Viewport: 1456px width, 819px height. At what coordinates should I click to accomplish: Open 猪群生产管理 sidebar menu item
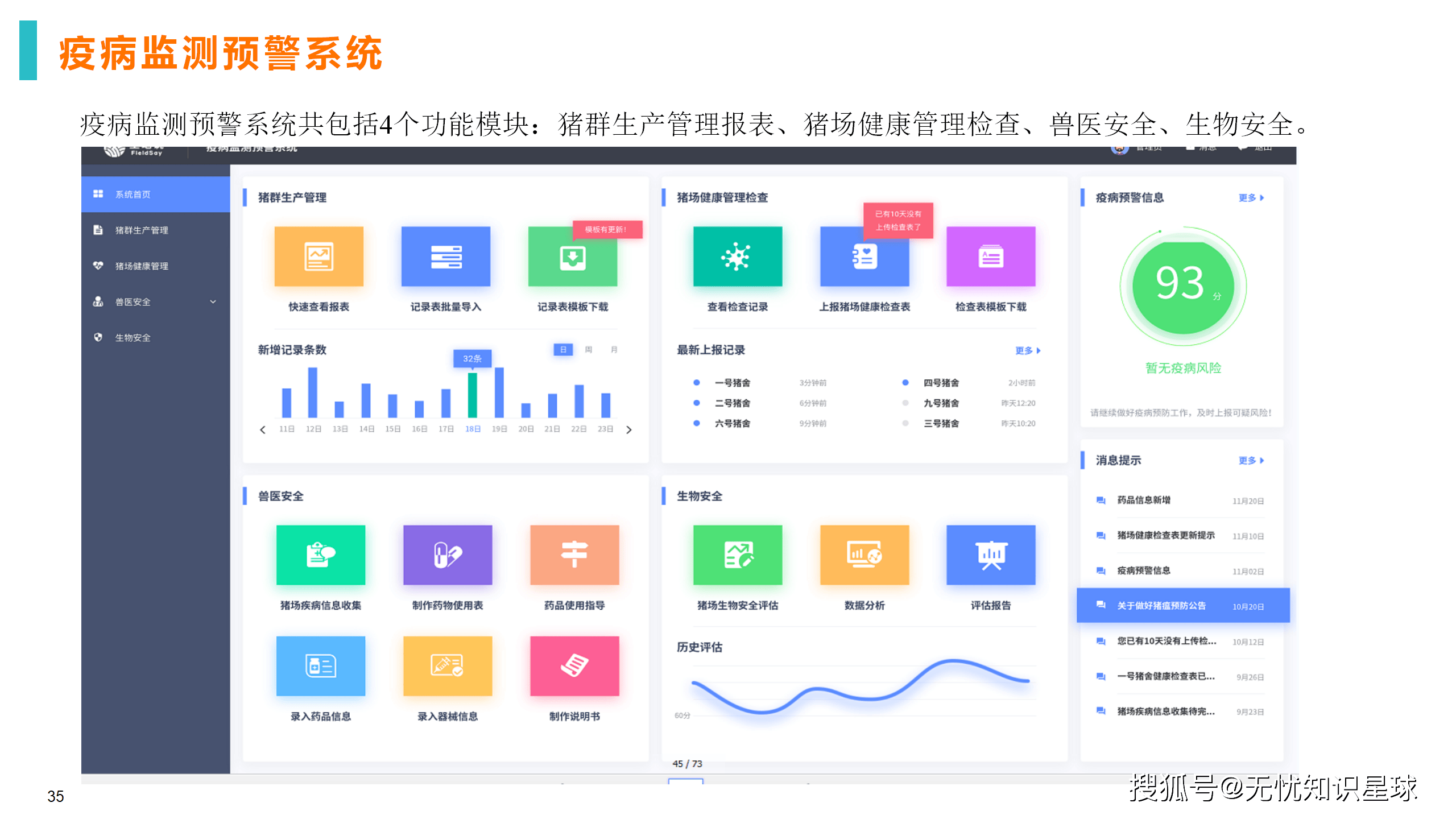pos(155,230)
